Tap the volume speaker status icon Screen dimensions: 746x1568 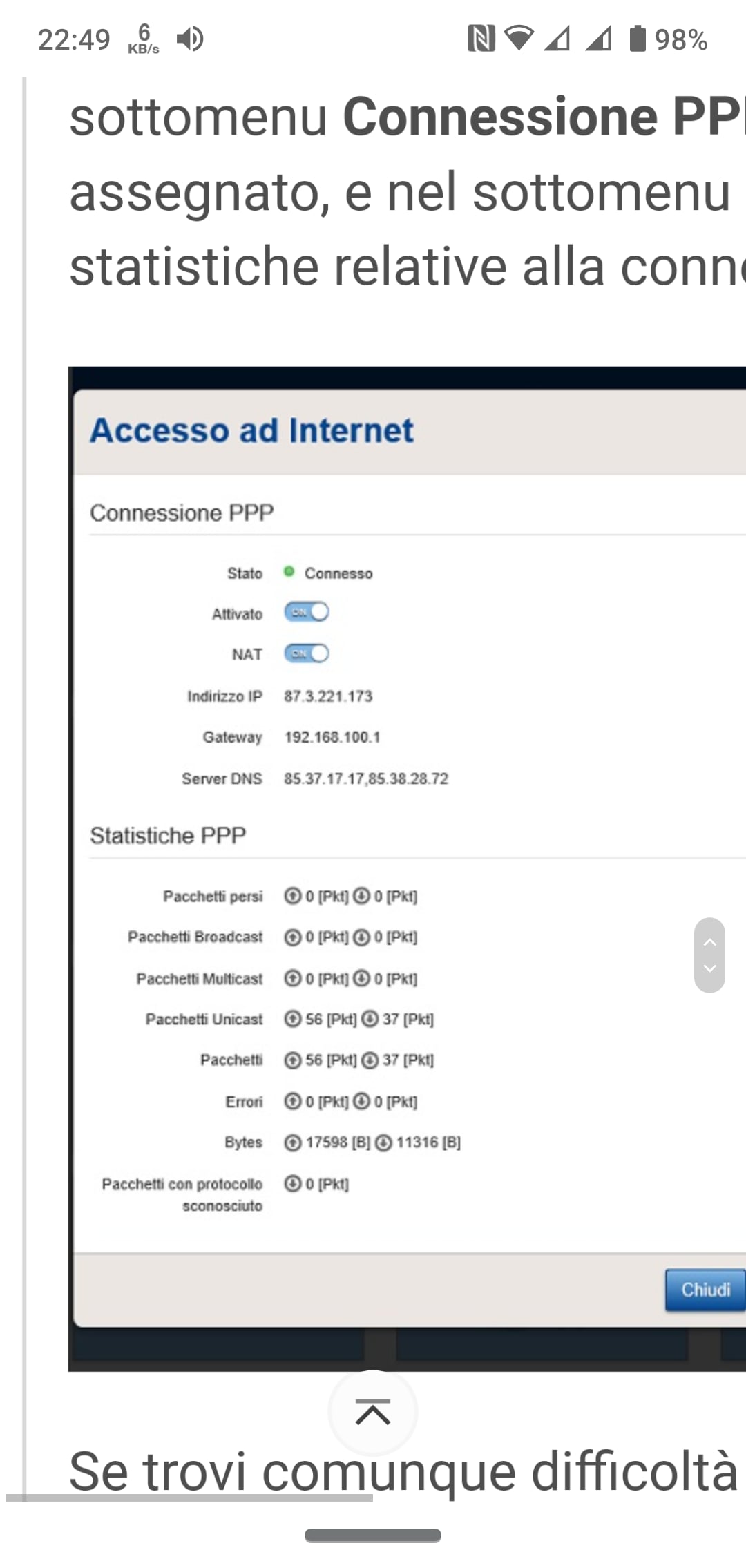click(190, 39)
